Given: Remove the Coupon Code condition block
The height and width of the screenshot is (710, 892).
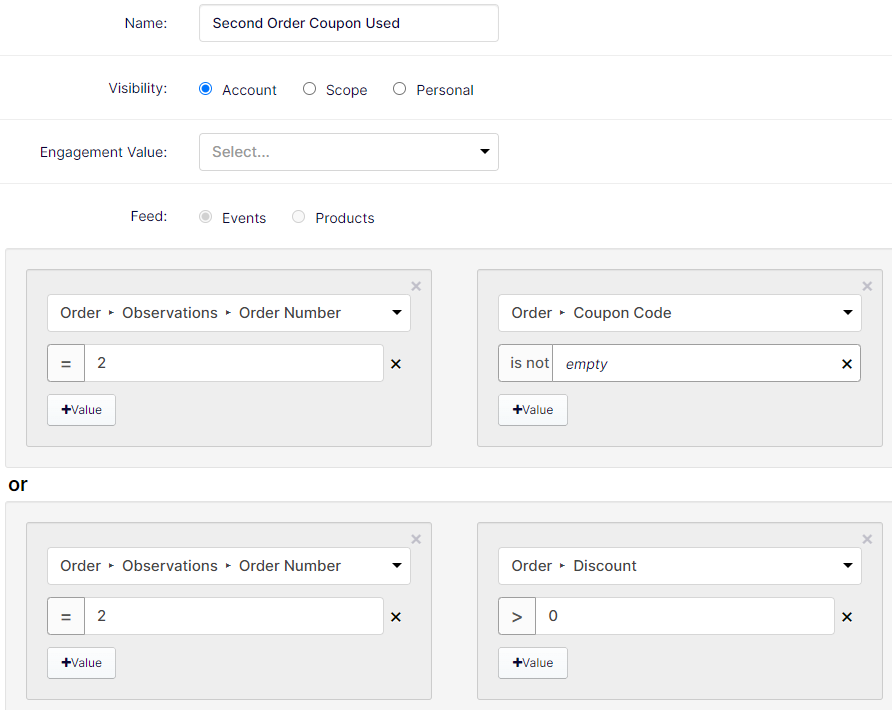Looking at the screenshot, I should coord(867,286).
